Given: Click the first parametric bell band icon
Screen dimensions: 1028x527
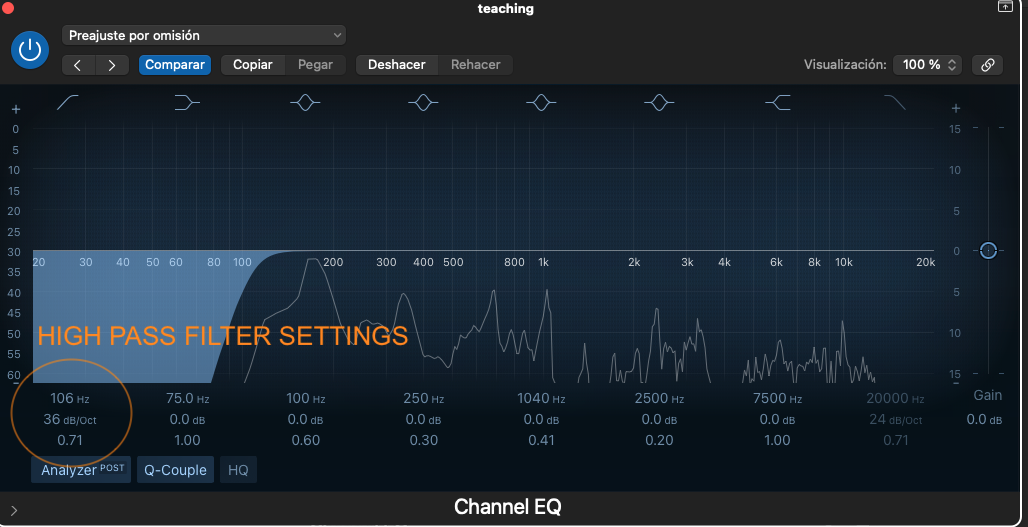Looking at the screenshot, I should (305, 102).
